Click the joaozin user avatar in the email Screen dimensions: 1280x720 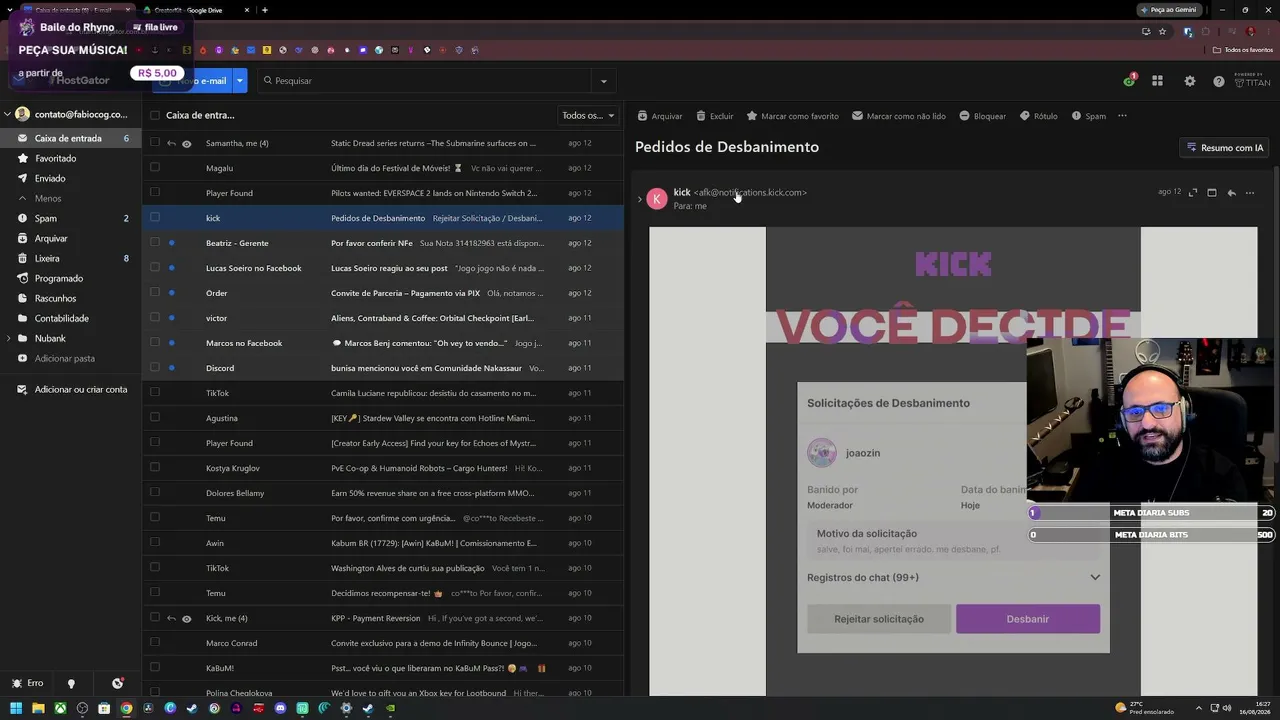pyautogui.click(x=822, y=453)
